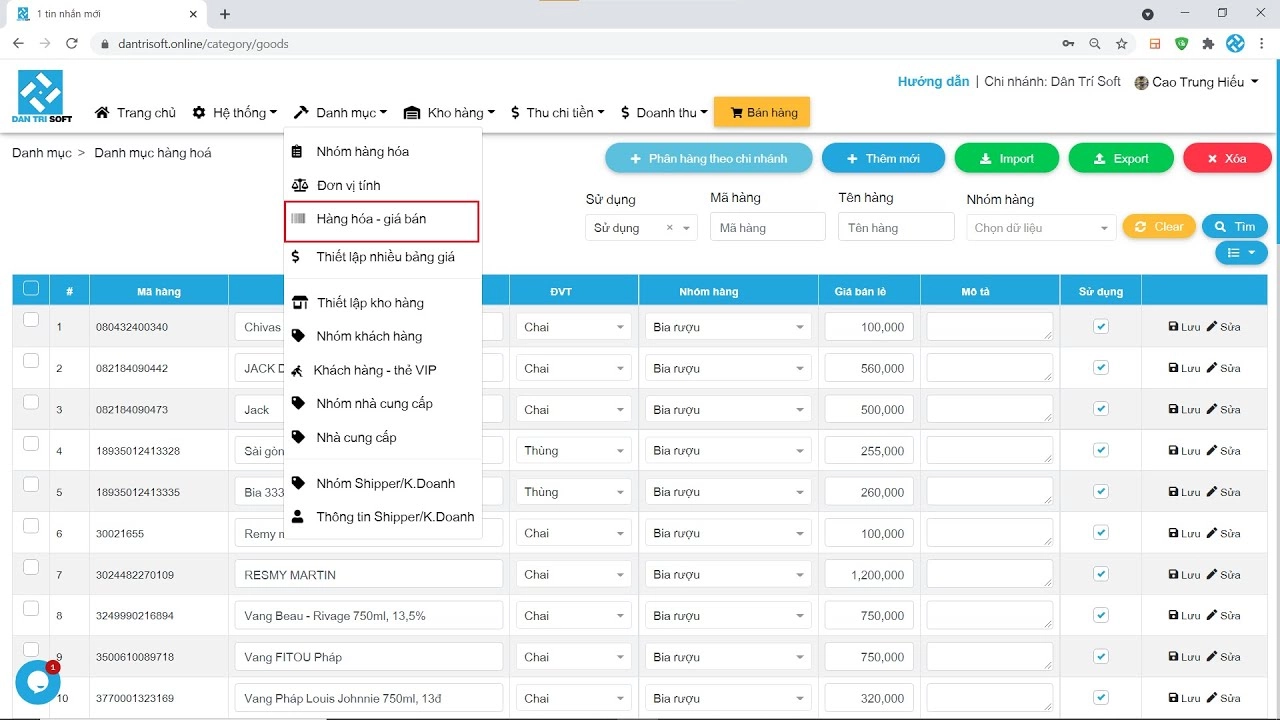Click the Lưu save icon in row 1

point(1174,327)
